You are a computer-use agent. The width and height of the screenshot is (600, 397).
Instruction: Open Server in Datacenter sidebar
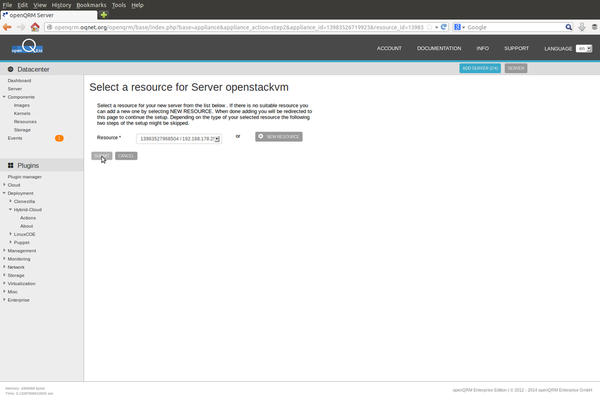(15, 89)
